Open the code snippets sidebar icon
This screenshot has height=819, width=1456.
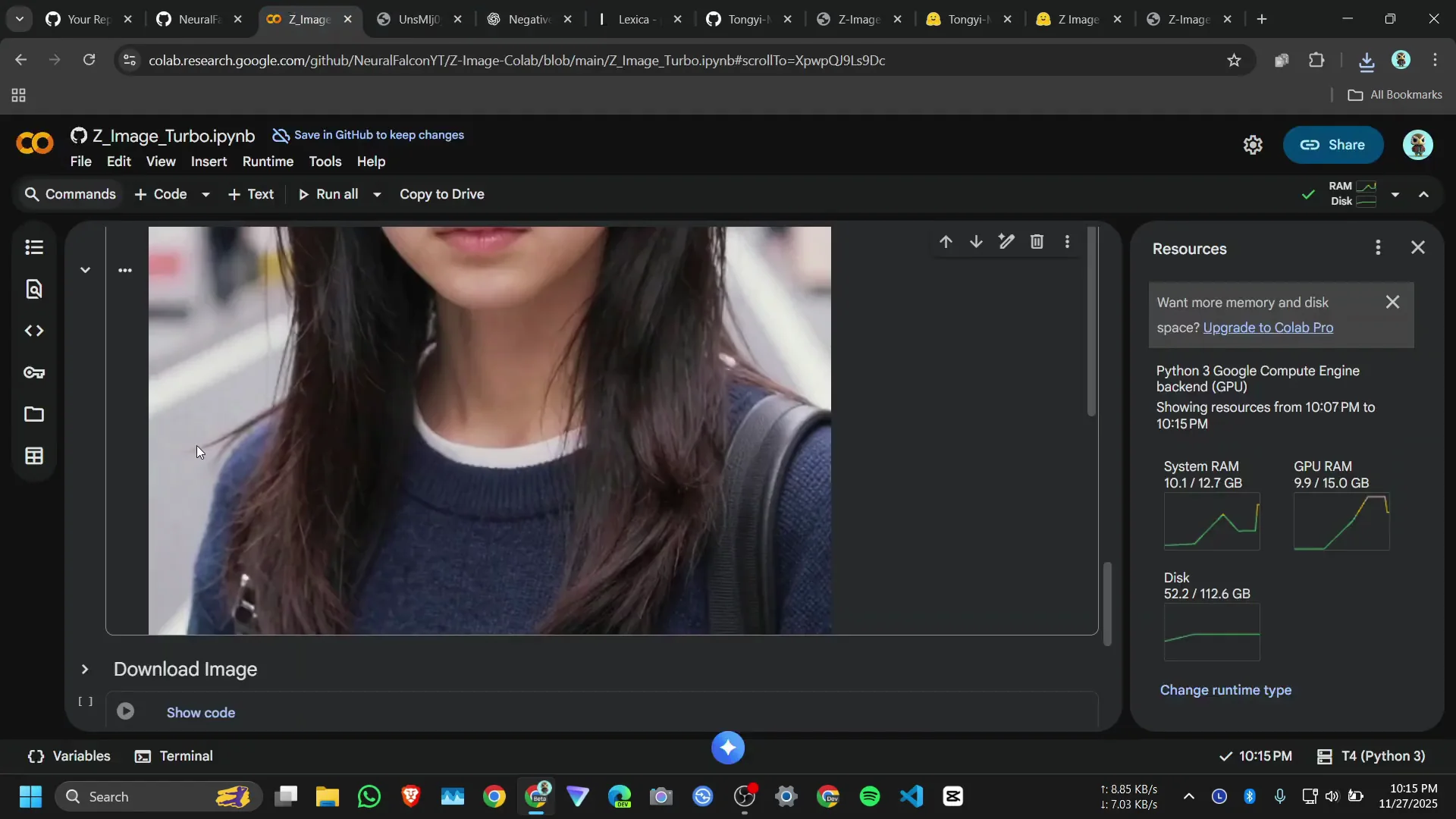pyautogui.click(x=34, y=331)
